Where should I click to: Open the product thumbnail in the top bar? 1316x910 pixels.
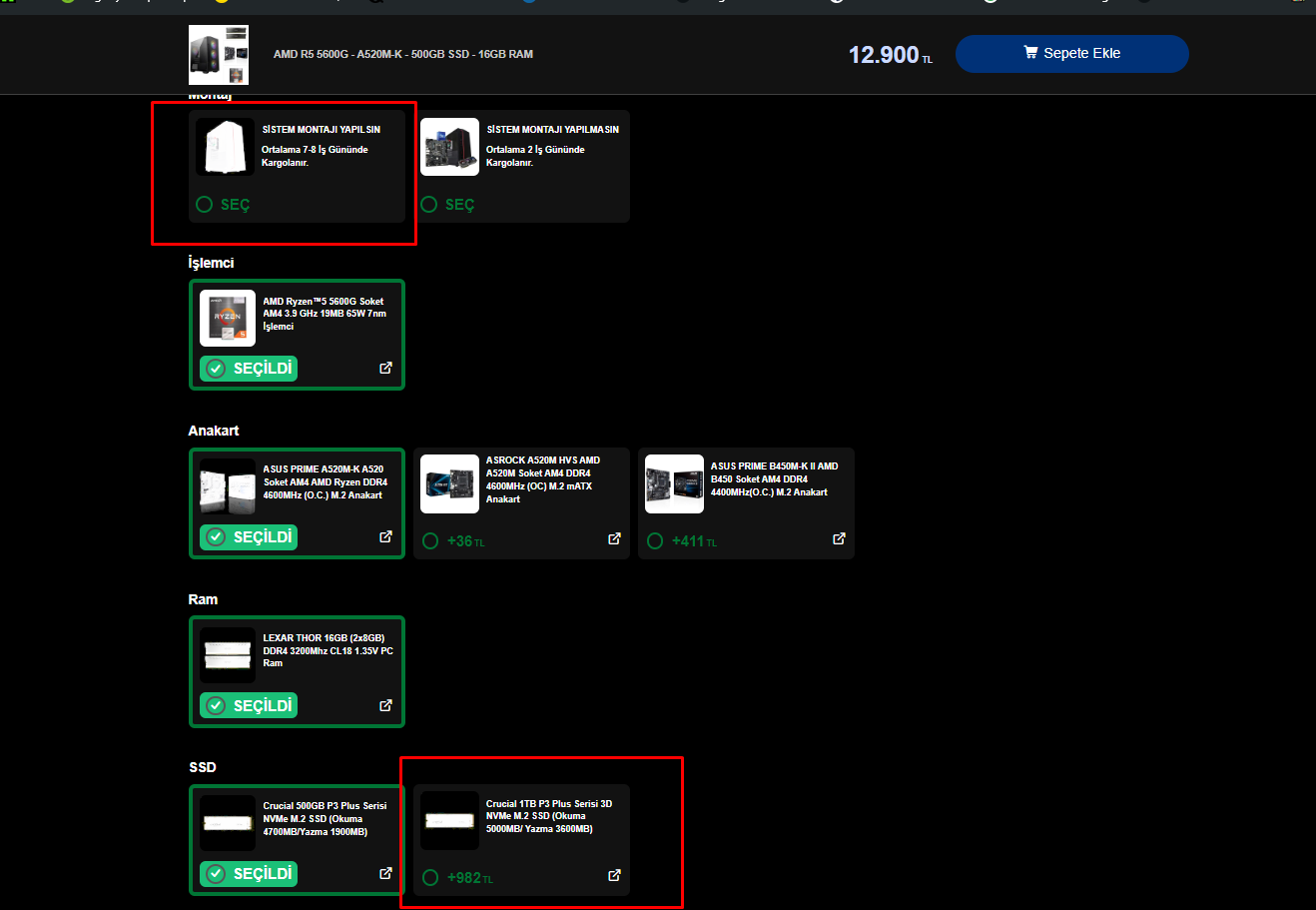pos(219,55)
